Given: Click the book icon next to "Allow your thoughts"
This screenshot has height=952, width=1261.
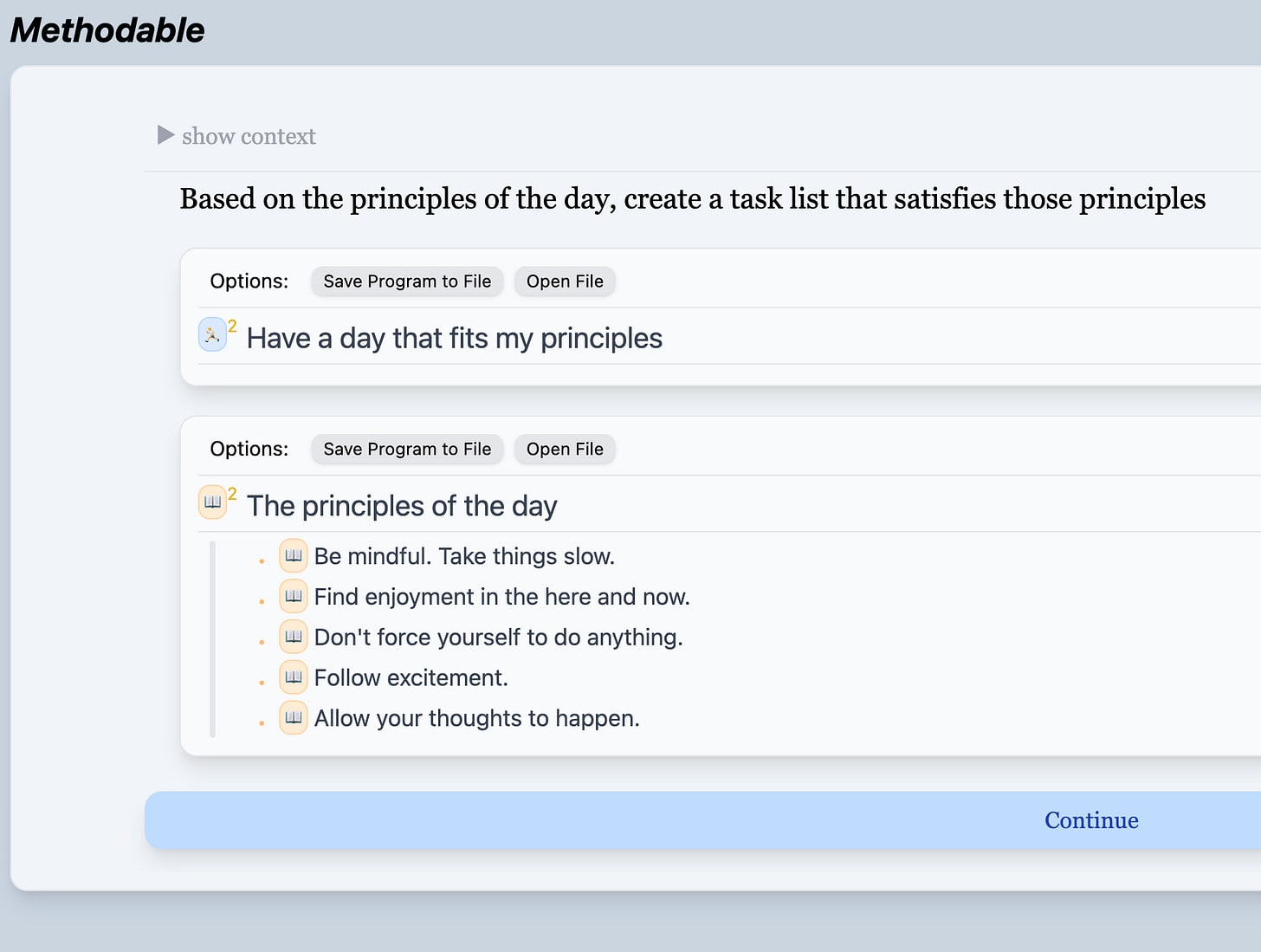Looking at the screenshot, I should [294, 718].
